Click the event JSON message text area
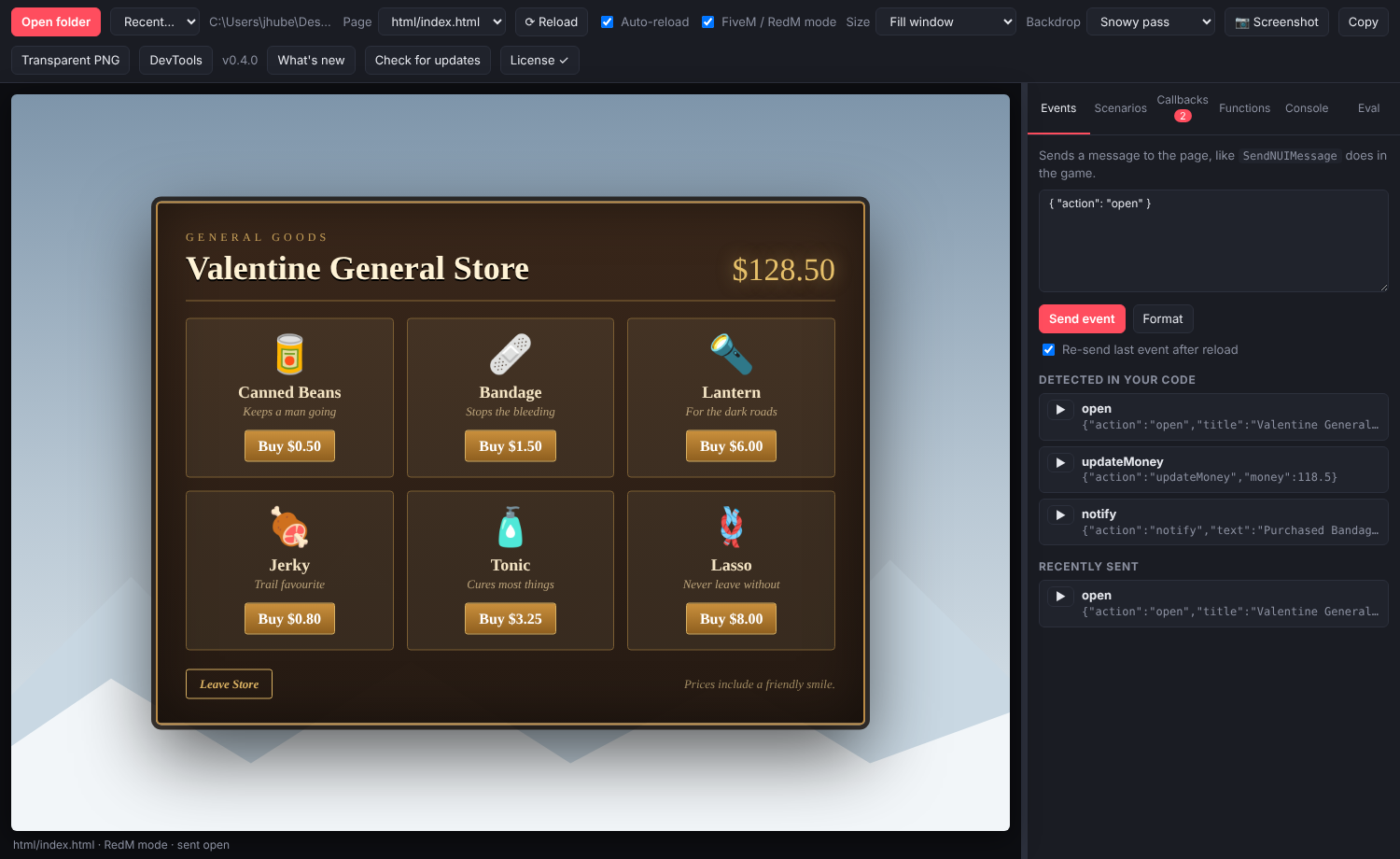 [x=1213, y=241]
